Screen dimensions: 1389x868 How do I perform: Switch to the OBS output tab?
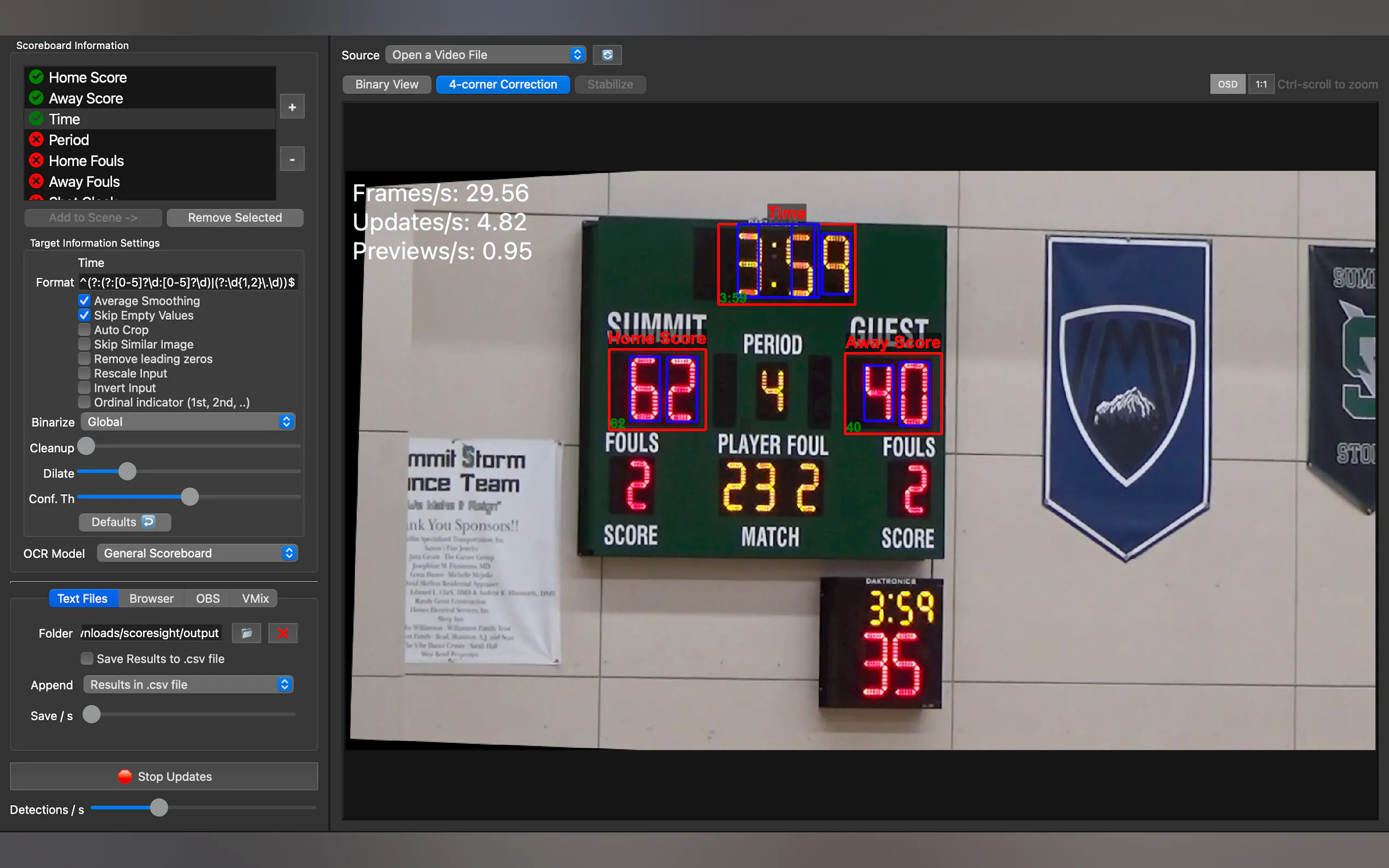coord(207,598)
